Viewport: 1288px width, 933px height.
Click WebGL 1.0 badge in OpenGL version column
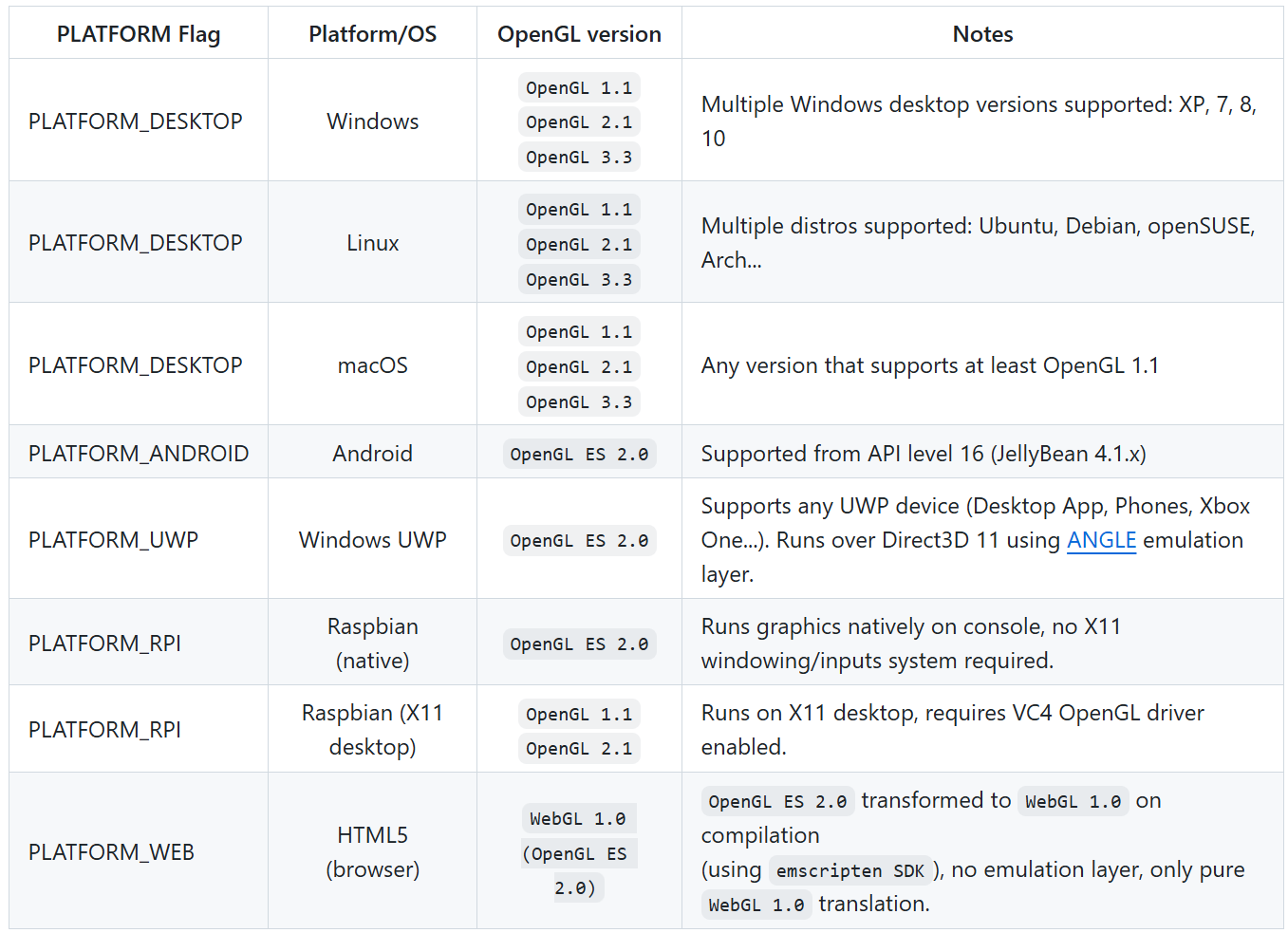pyautogui.click(x=578, y=819)
